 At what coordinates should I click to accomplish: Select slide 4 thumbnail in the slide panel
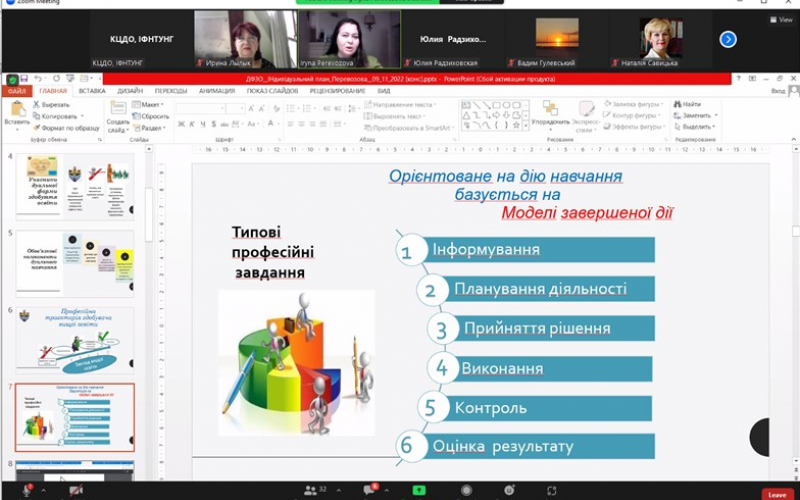(x=75, y=186)
